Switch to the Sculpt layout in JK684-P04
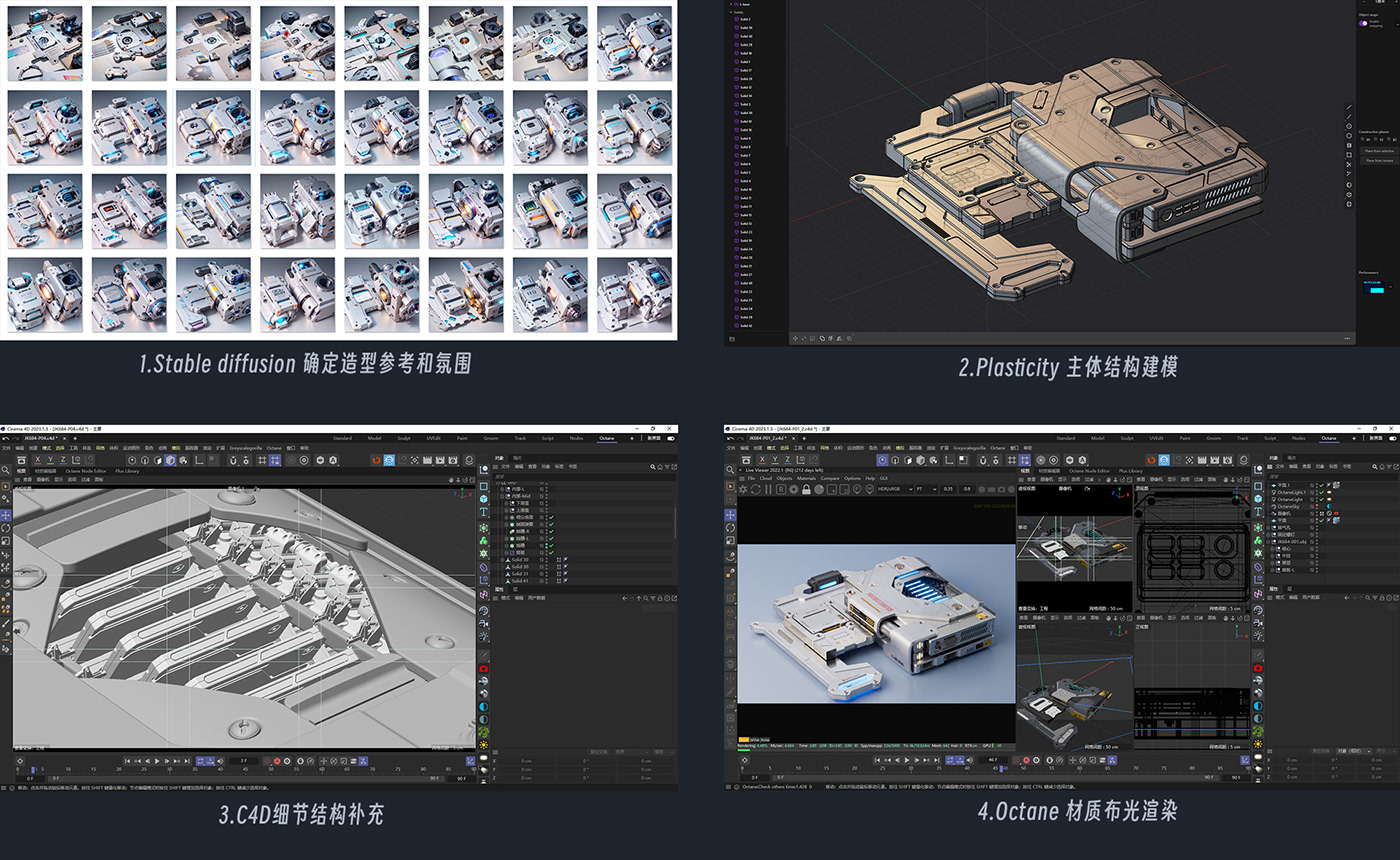 click(x=404, y=438)
